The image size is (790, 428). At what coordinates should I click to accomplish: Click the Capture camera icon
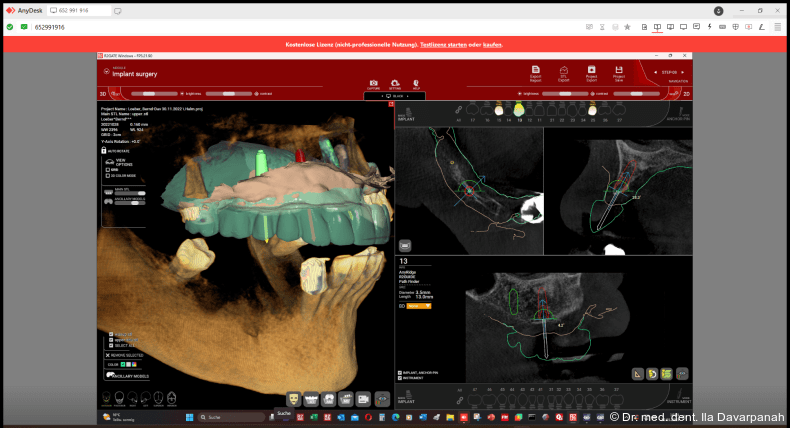(x=373, y=84)
